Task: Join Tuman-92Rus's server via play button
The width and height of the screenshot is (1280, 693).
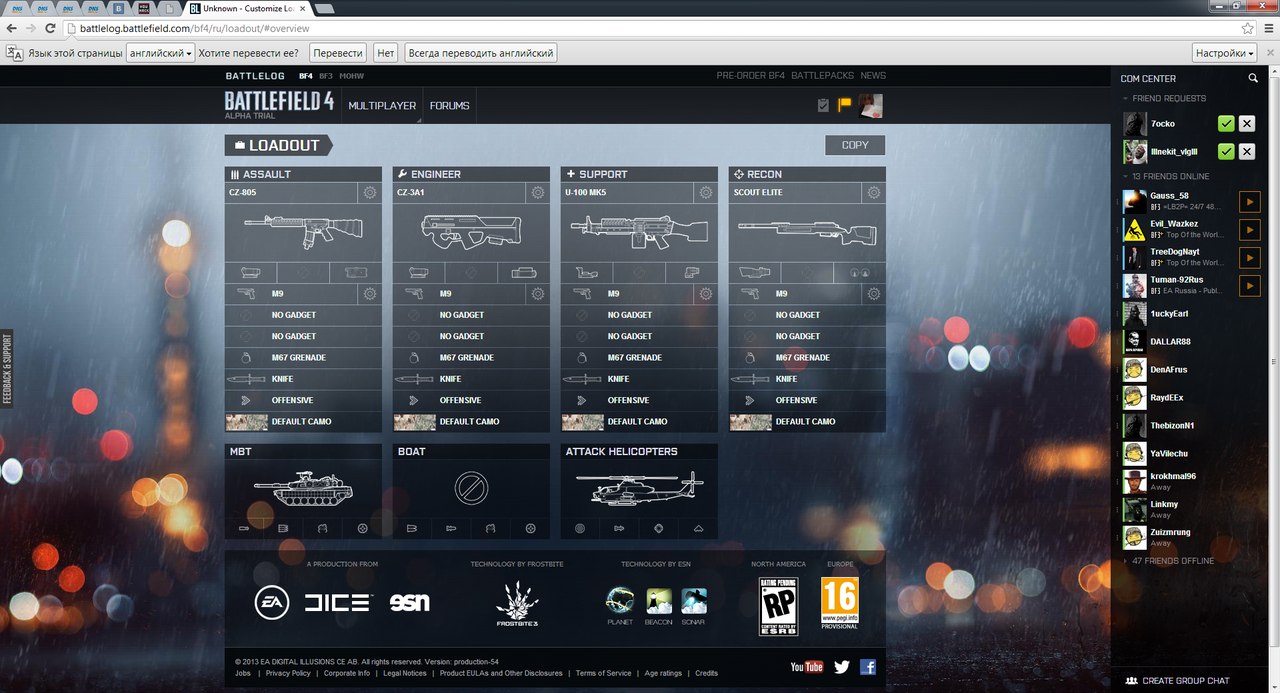Action: (1250, 286)
